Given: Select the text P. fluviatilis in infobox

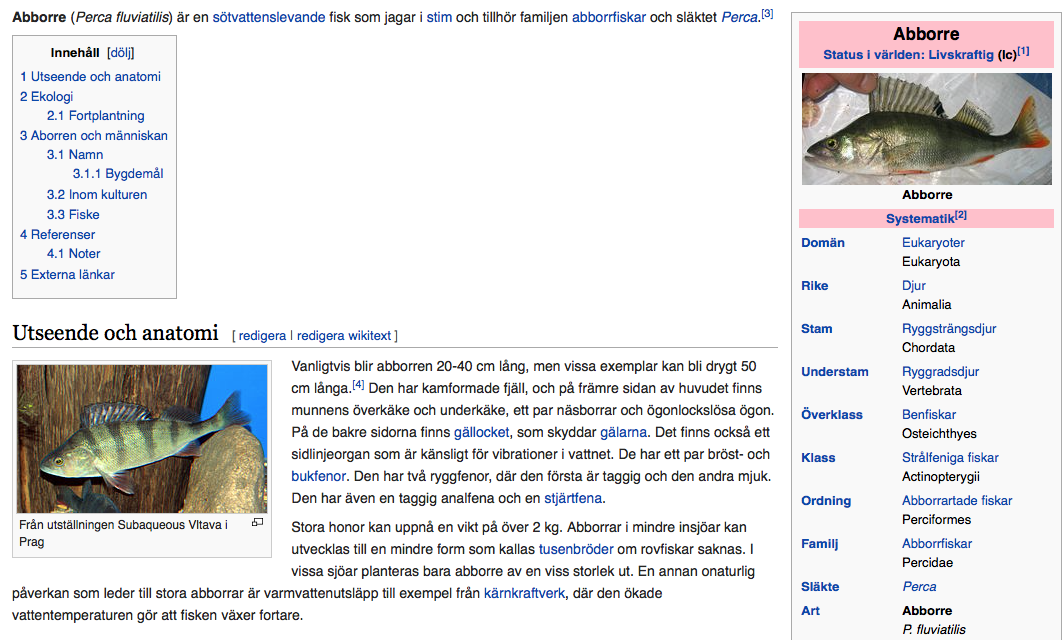Looking at the screenshot, I should (x=934, y=630).
